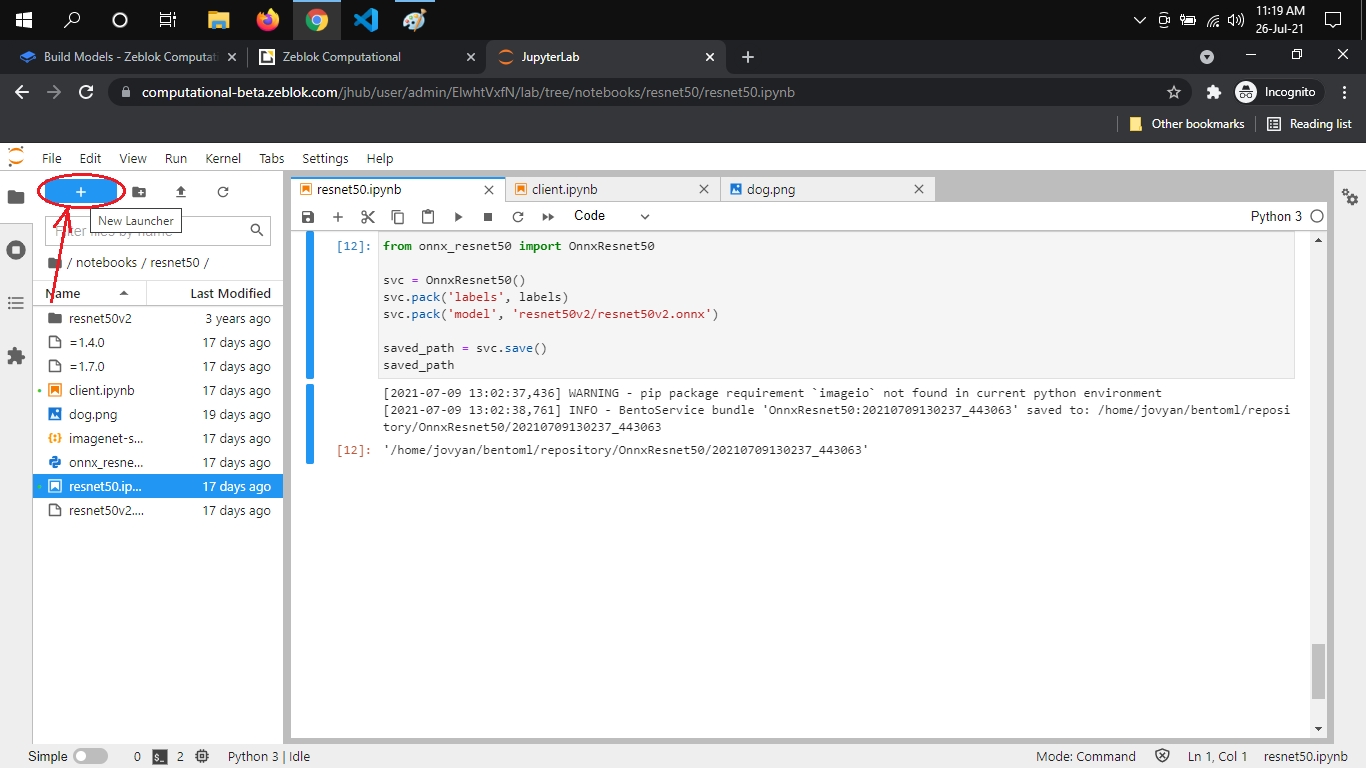Click the Python 3 kernel name button
Image resolution: width=1366 pixels, height=768 pixels.
pos(1276,216)
